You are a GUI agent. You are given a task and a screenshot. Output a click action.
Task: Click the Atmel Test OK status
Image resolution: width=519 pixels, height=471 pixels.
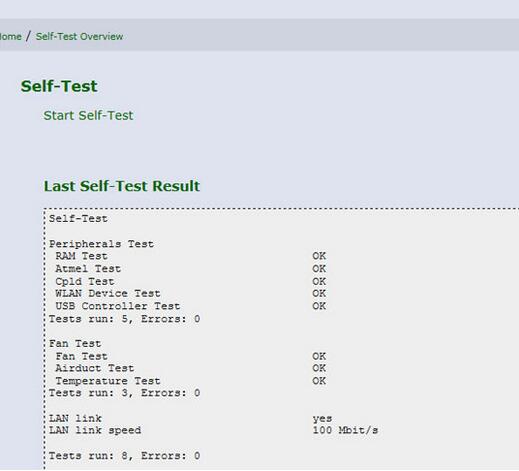319,268
